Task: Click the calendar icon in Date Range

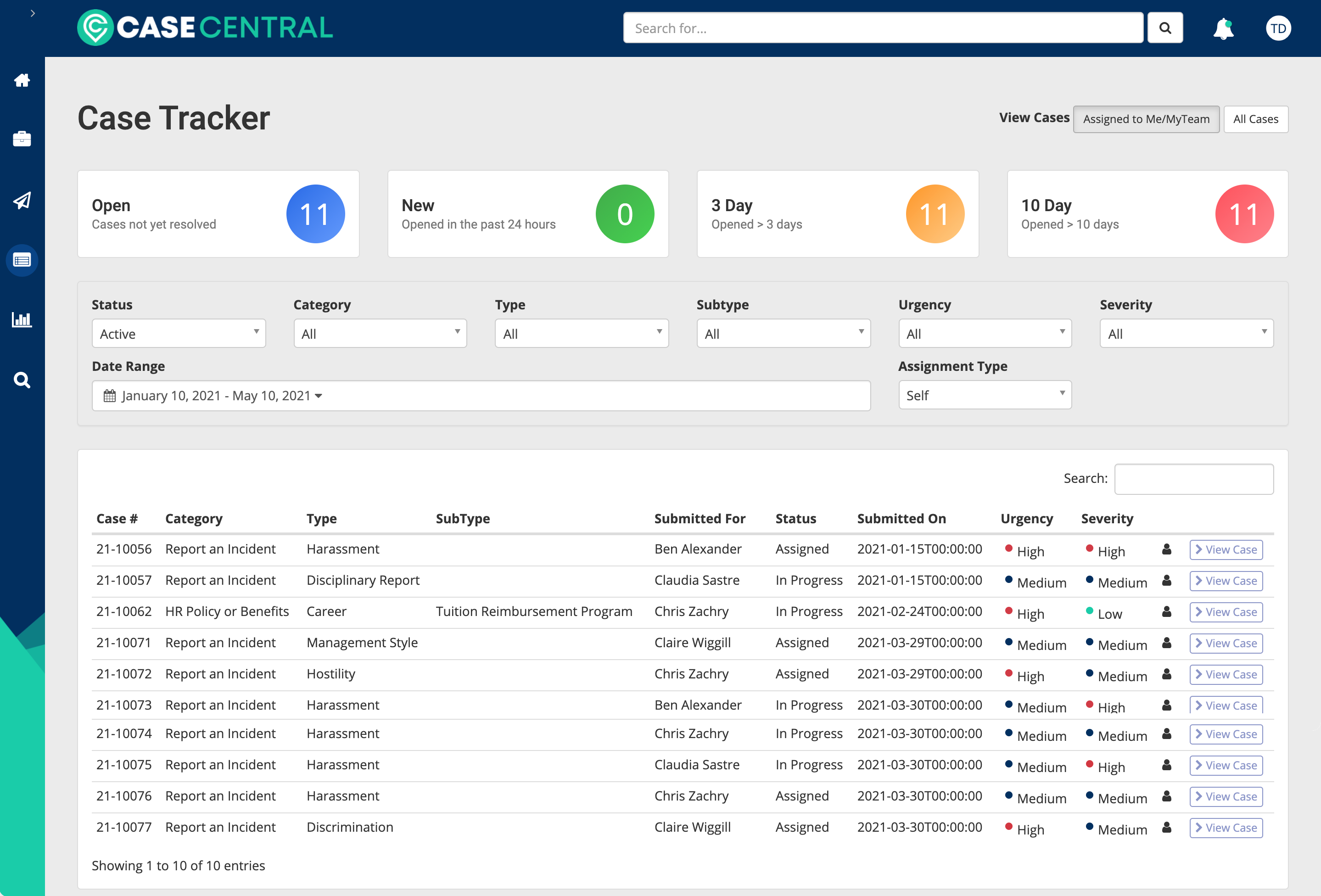Action: pyautogui.click(x=110, y=395)
